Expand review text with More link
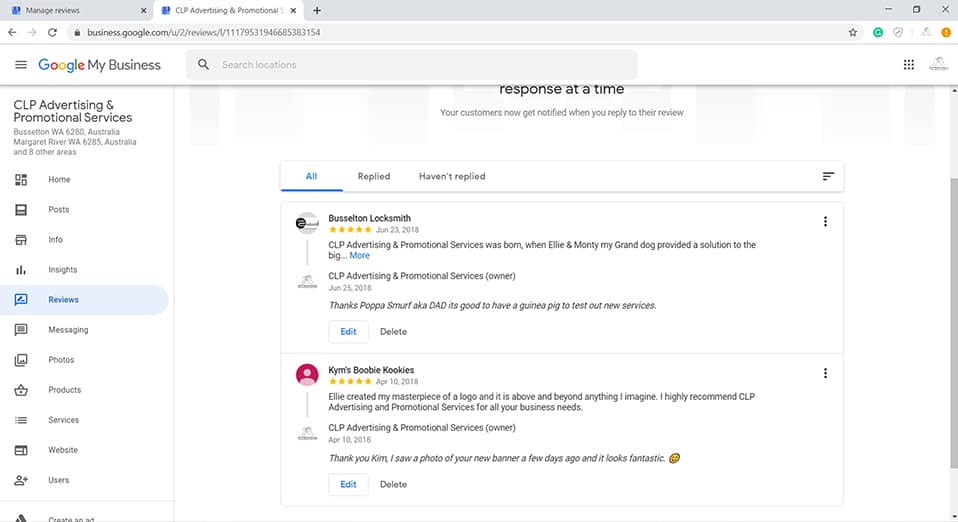The height and width of the screenshot is (522, 958). point(359,255)
